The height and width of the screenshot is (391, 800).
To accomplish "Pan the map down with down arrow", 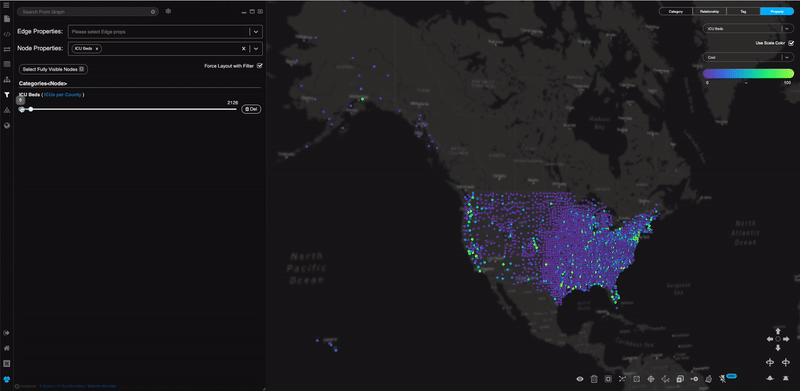I will tap(778, 348).
